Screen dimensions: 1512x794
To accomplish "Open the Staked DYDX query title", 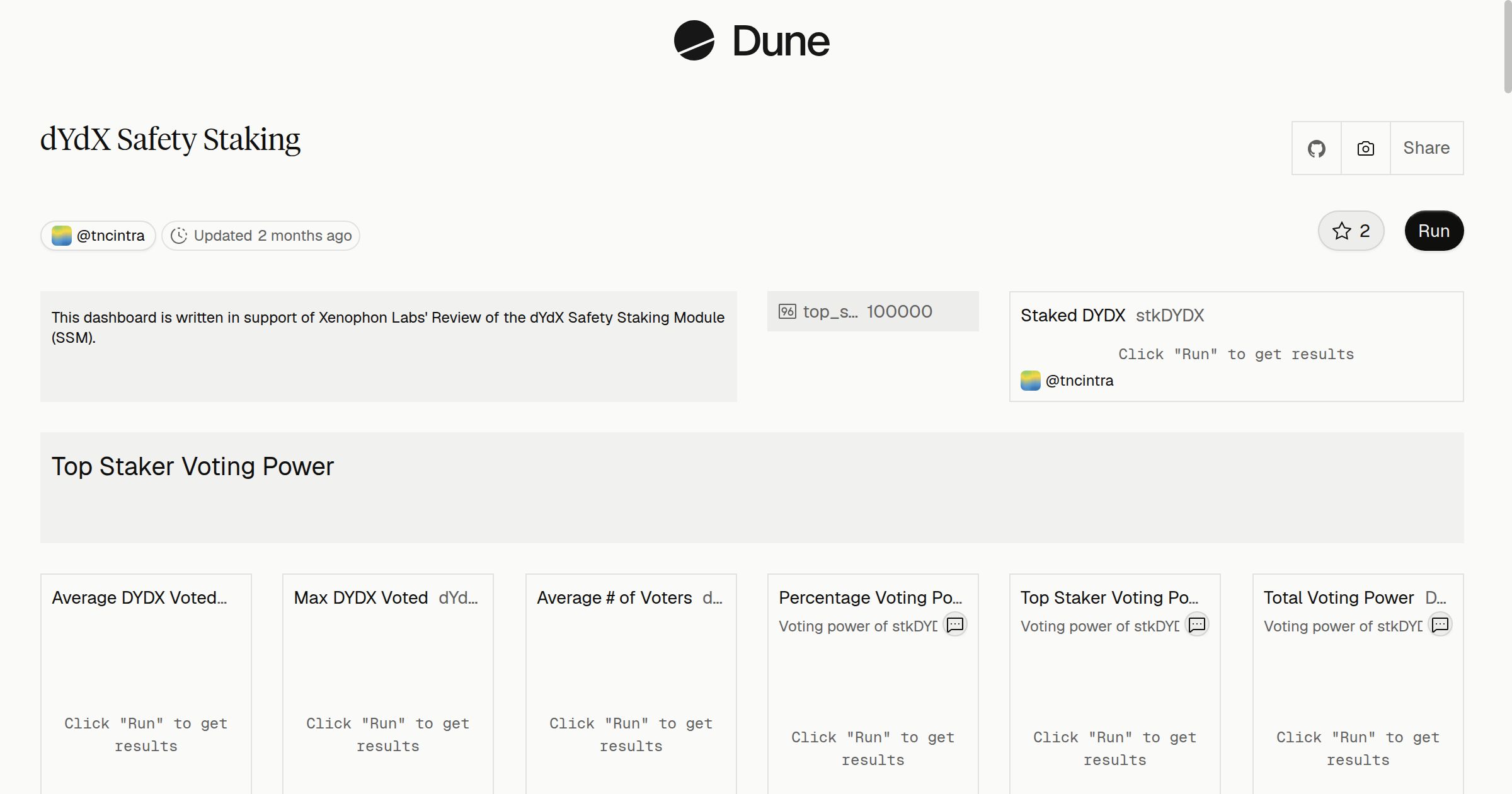I will coord(1073,315).
